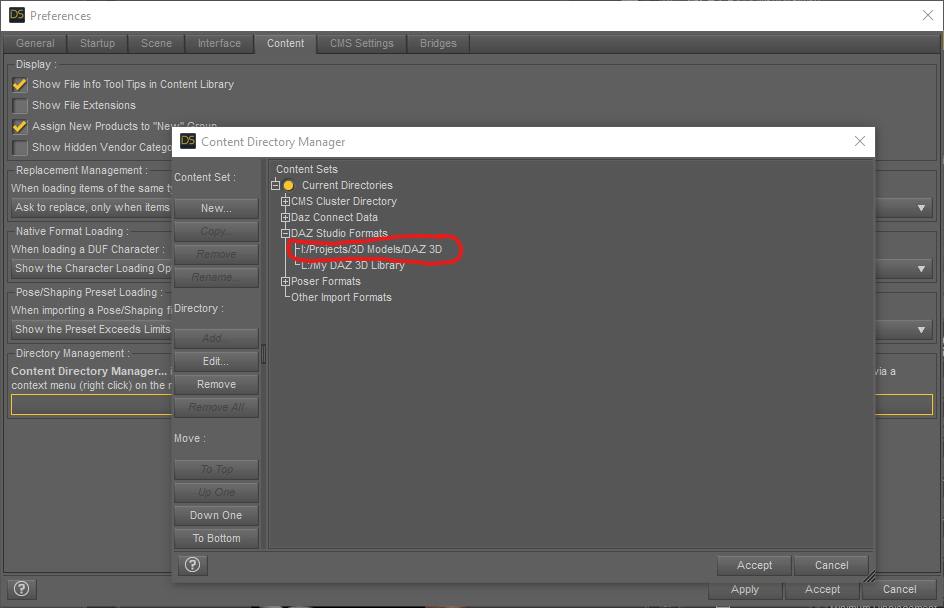
Task: Click Edit... directory button
Action: (x=216, y=361)
